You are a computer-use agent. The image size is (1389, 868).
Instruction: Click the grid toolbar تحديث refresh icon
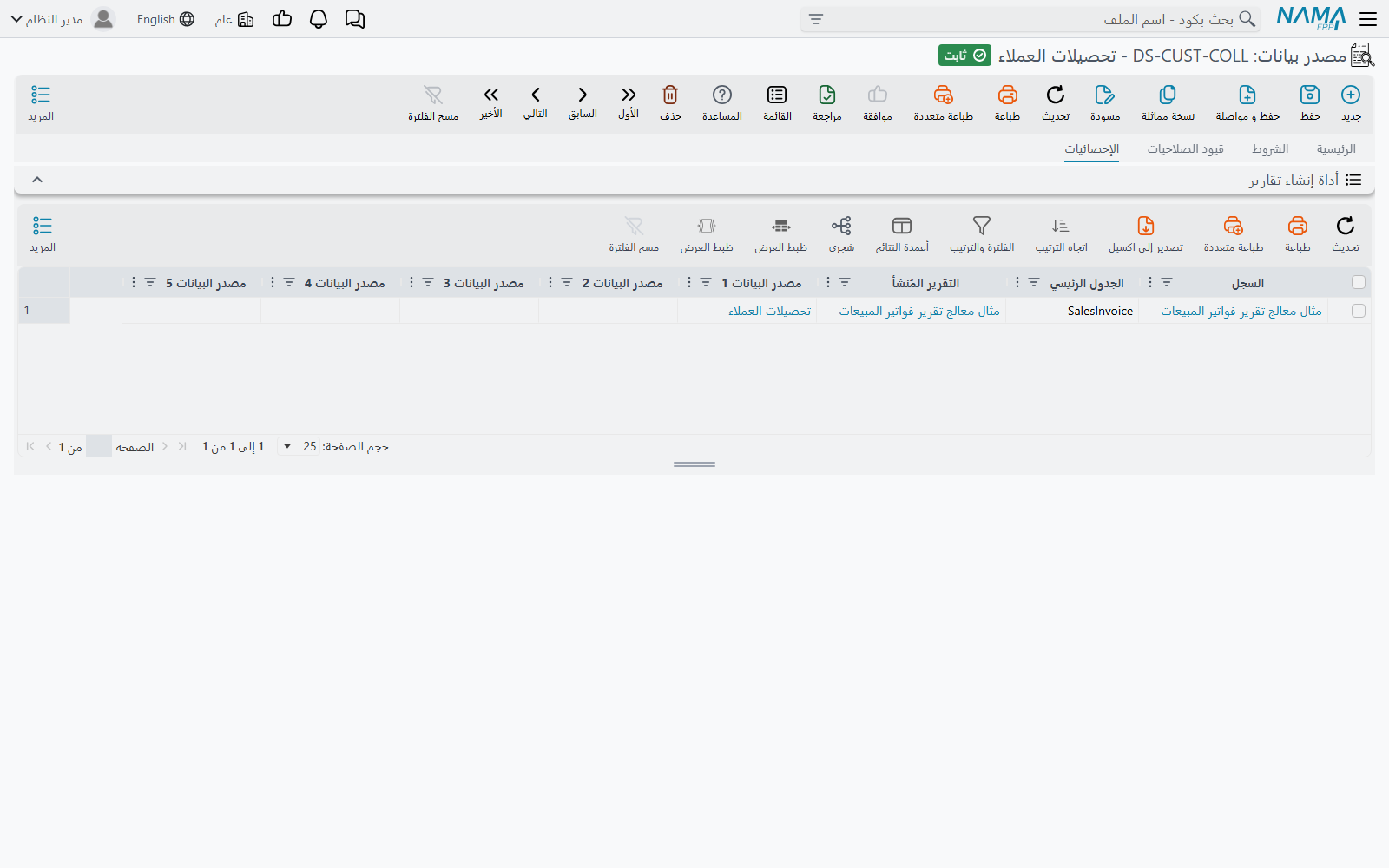pyautogui.click(x=1346, y=226)
